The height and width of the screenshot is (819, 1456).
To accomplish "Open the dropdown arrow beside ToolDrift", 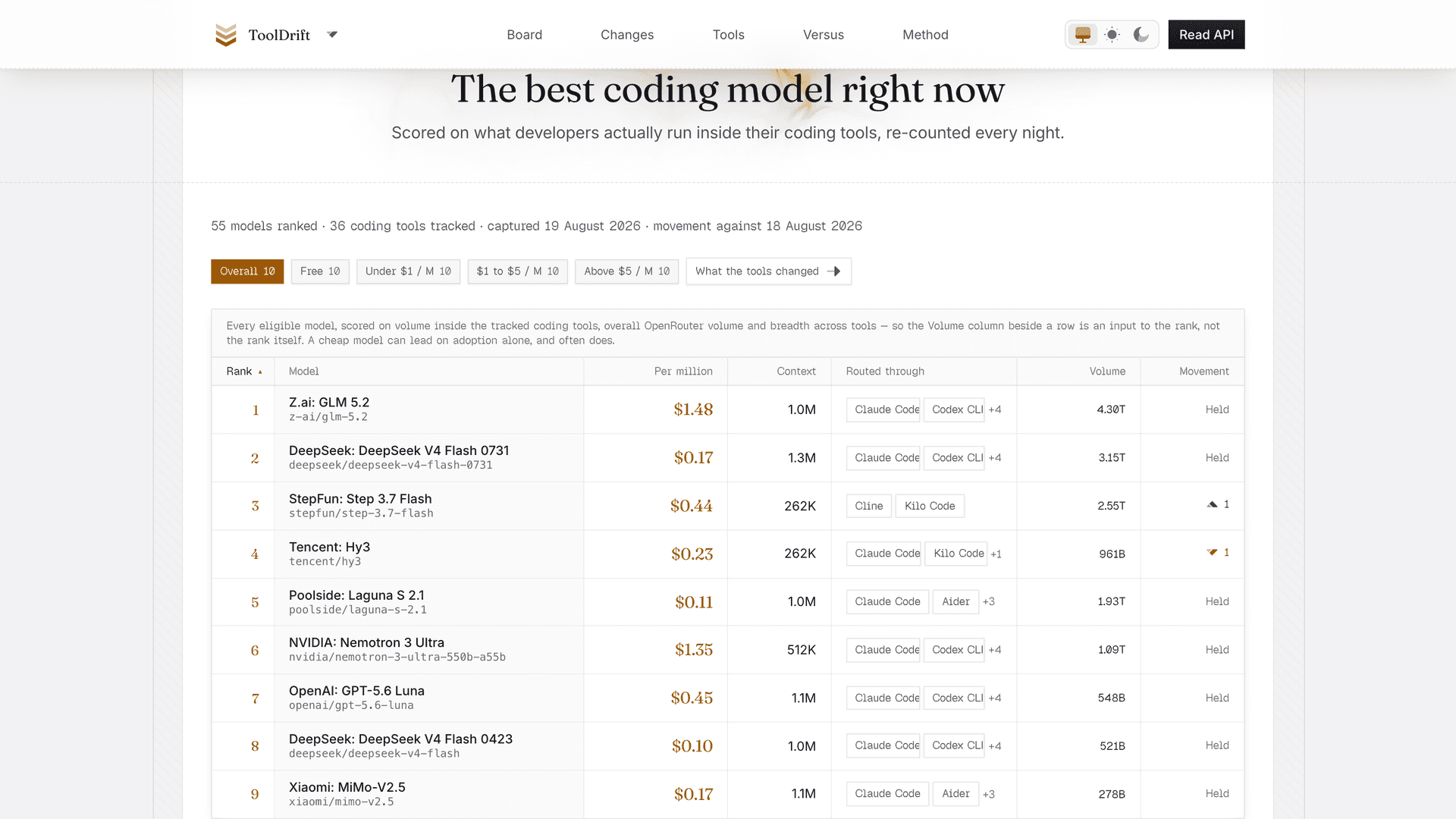I will 332,35.
